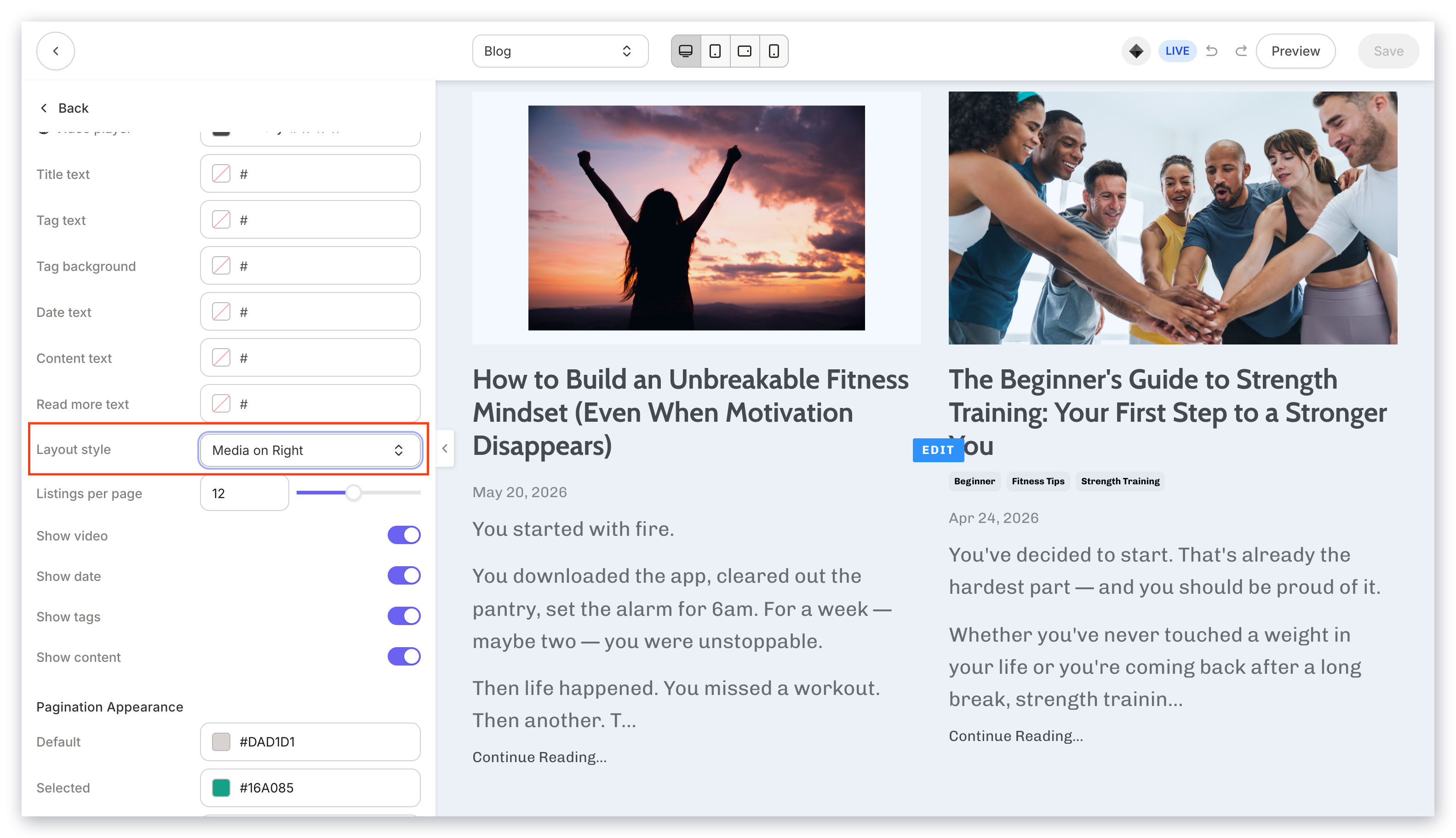Click the Apr 24, 2026 date text
The height and width of the screenshot is (838, 1456).
click(993, 518)
